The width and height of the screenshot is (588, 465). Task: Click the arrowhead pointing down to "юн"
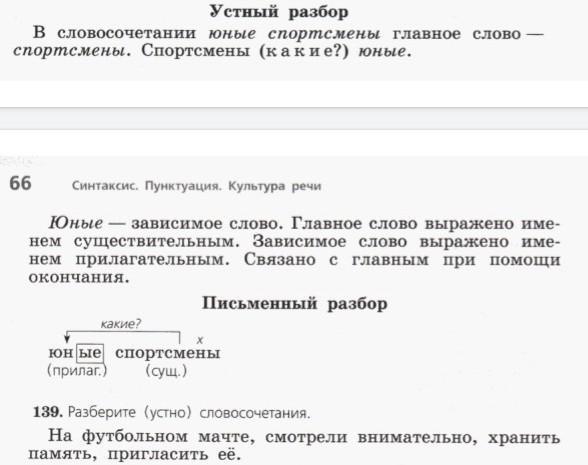tap(67, 339)
